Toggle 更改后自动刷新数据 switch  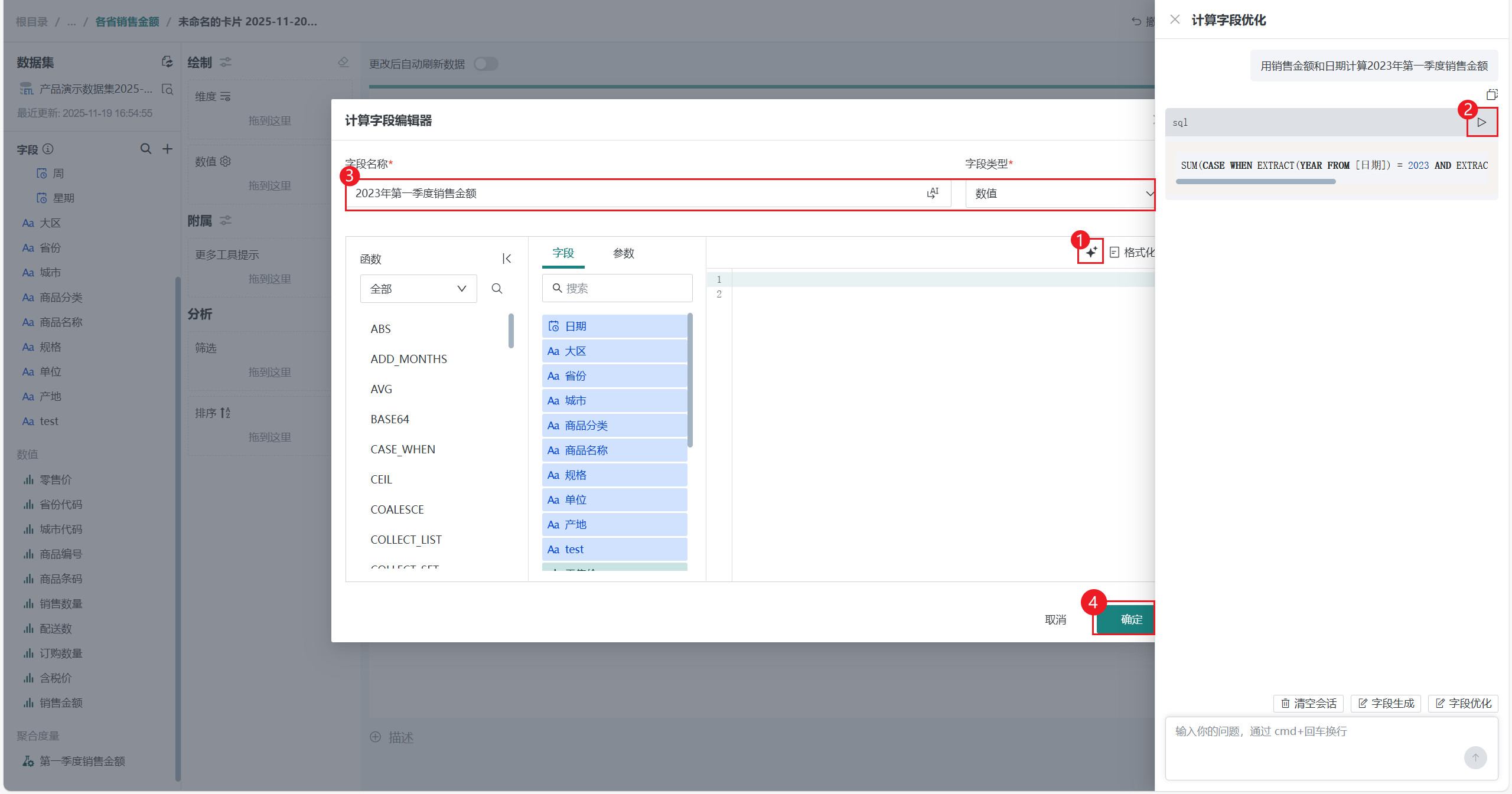tap(485, 64)
